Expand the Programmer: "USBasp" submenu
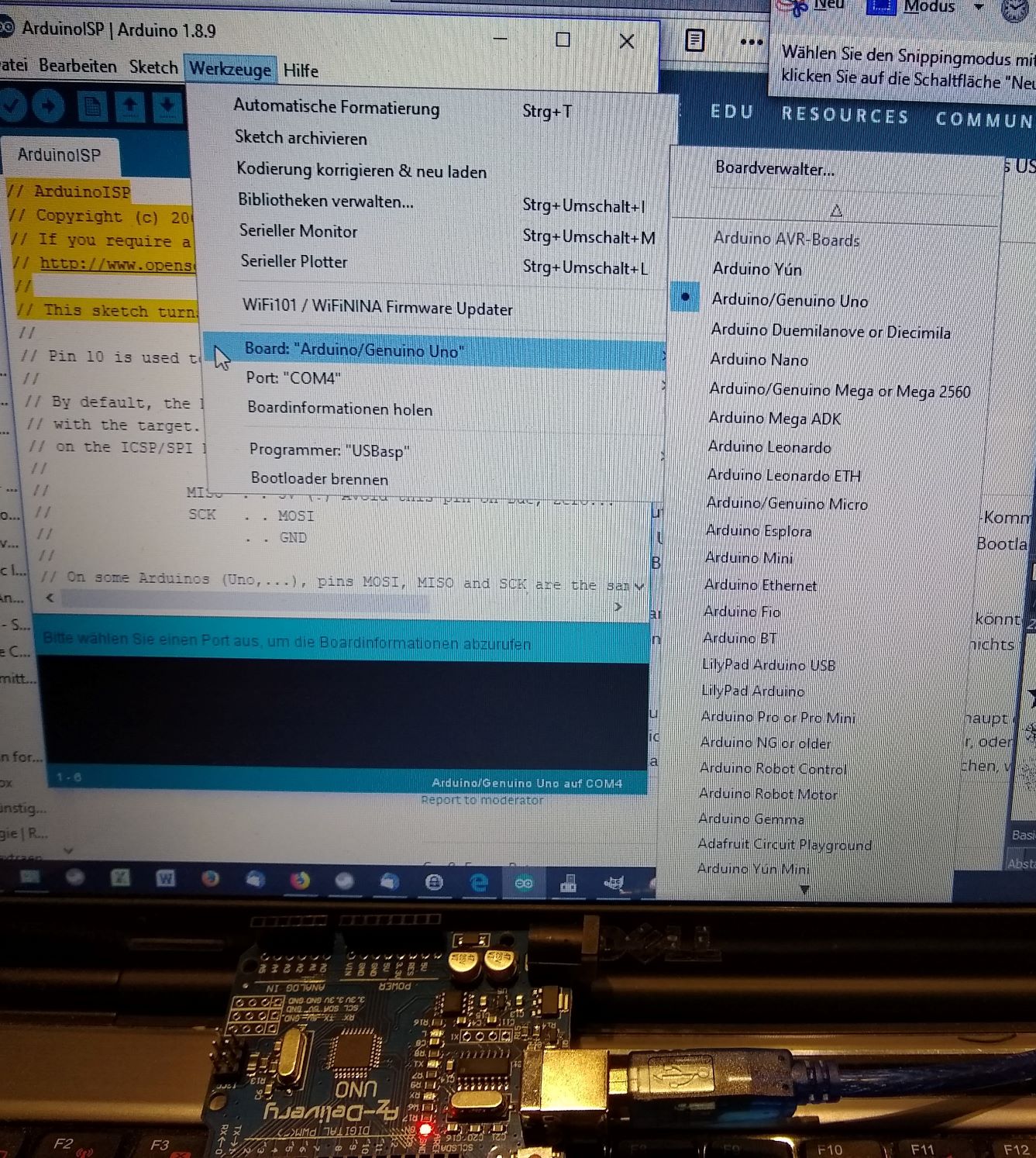Viewport: 1036px width, 1158px height. click(329, 451)
